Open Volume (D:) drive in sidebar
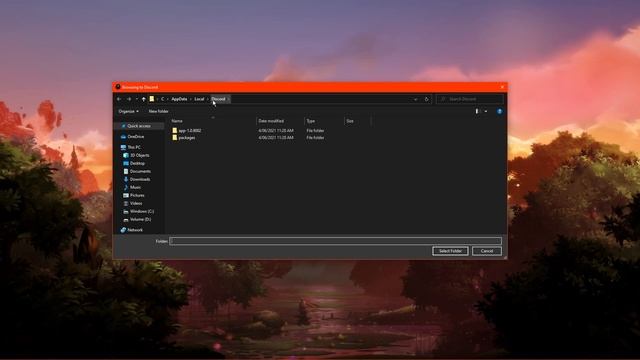Screen dimensions: 640x360 point(140,219)
